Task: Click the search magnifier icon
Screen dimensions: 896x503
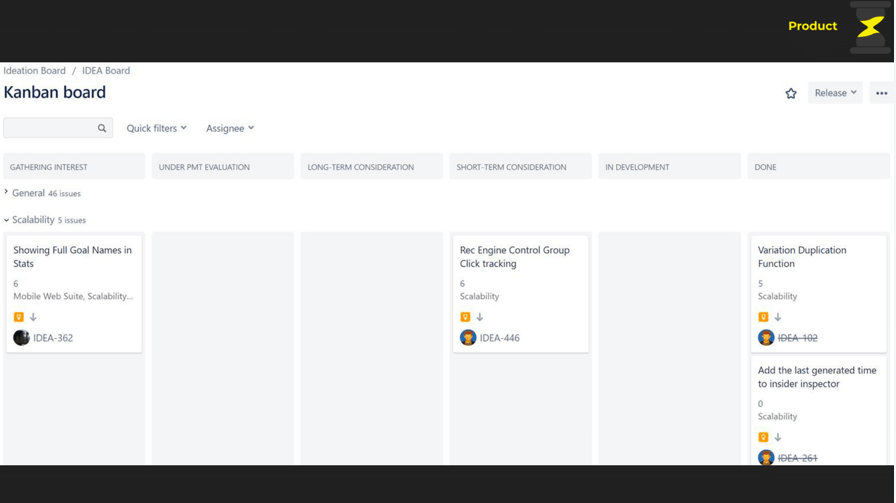Action: pos(102,128)
